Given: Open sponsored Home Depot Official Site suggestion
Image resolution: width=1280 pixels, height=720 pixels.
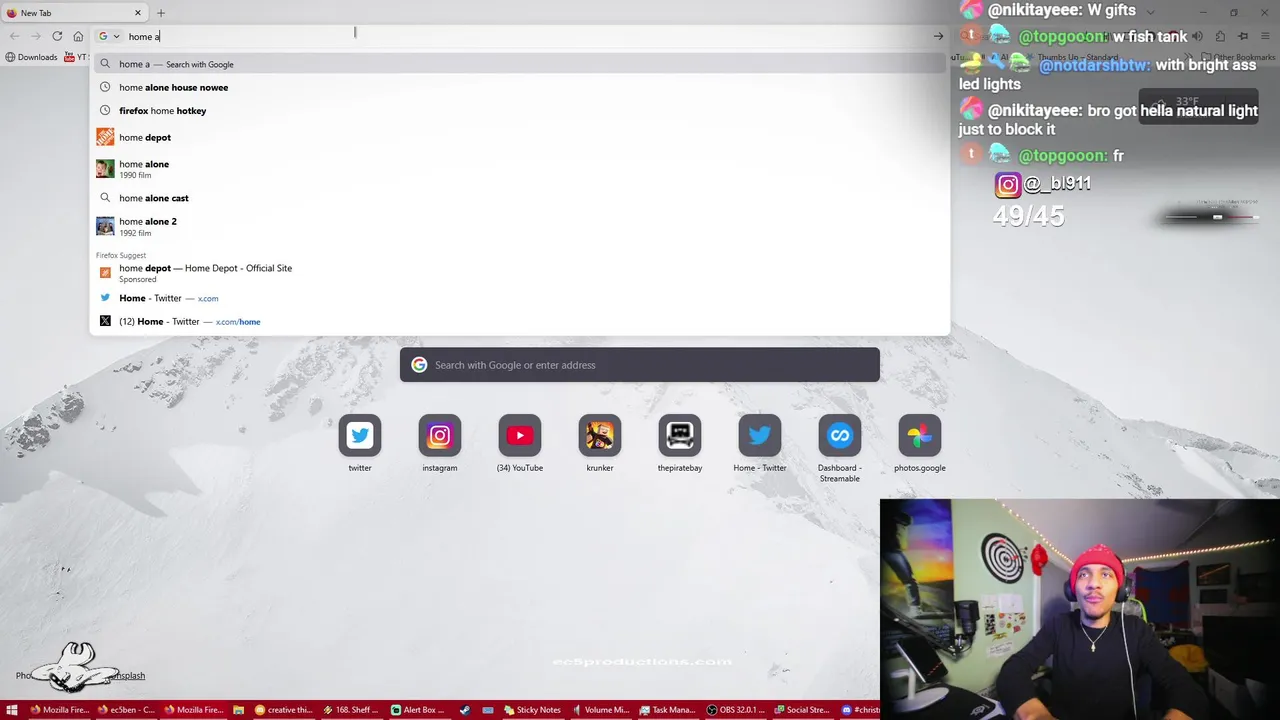Looking at the screenshot, I should tap(520, 273).
